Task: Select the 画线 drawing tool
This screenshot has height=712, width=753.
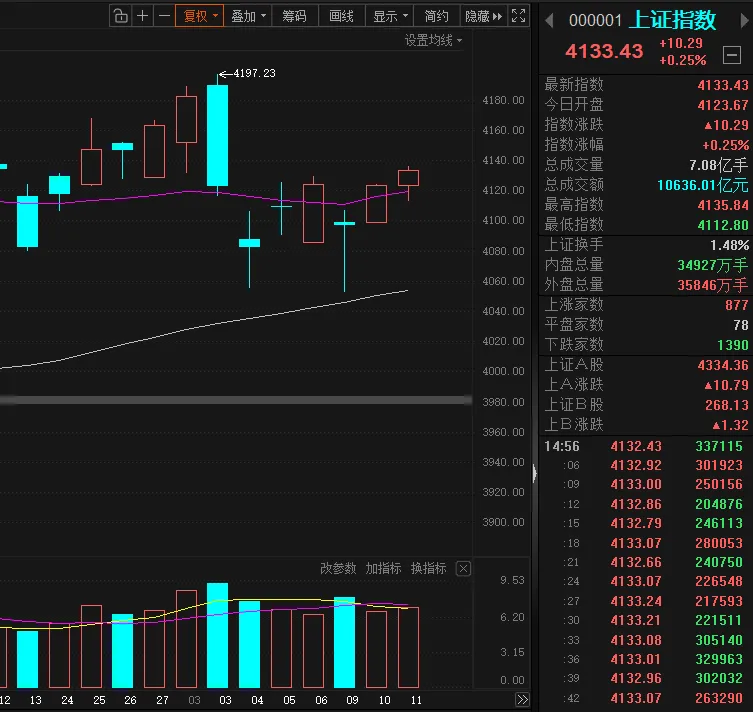Action: [x=341, y=16]
